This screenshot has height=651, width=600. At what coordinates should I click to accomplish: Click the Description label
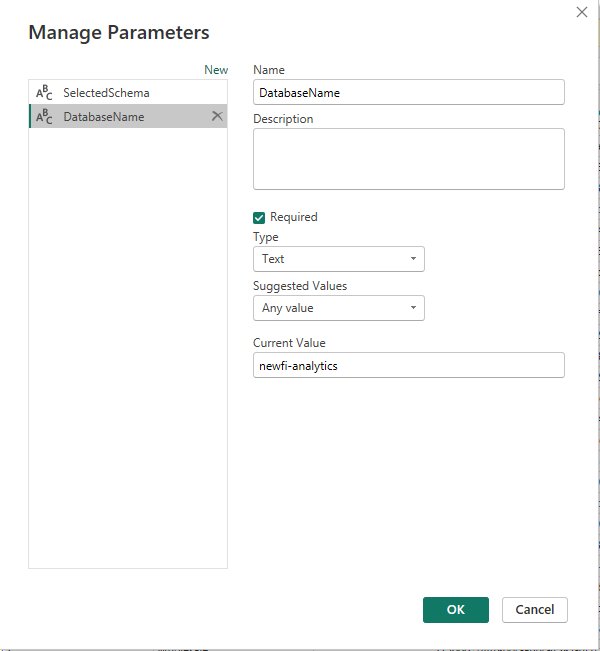pyautogui.click(x=283, y=119)
